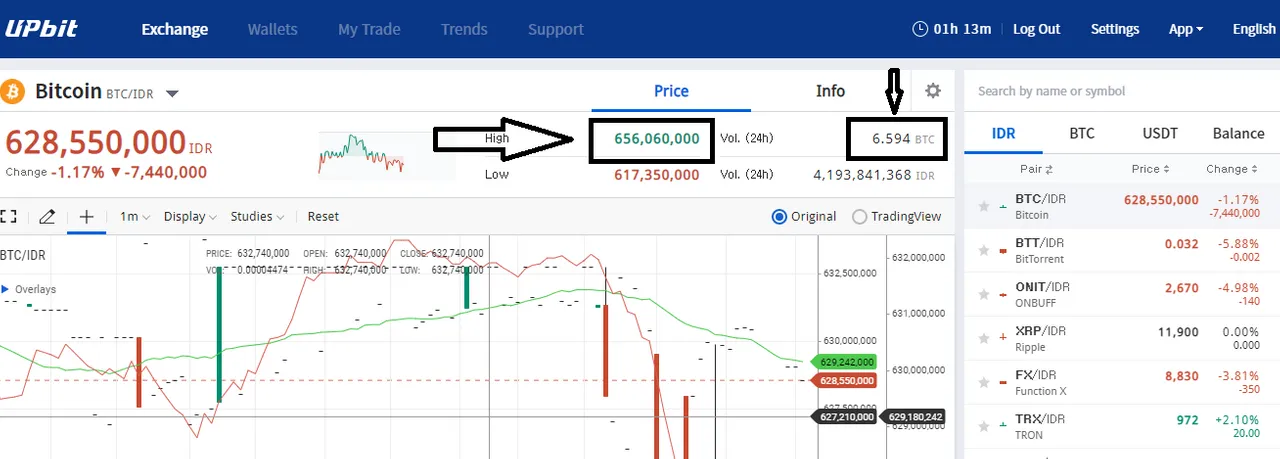Go to the Exchange menu
This screenshot has width=1280, height=459.
(175, 29)
